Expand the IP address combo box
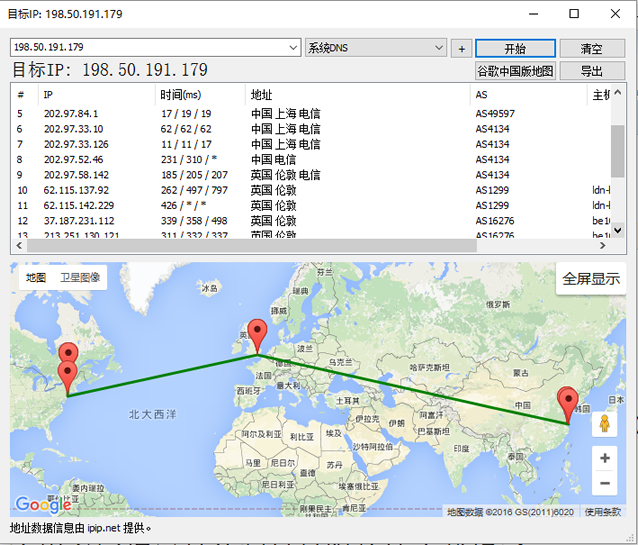The width and height of the screenshot is (638, 545). pyautogui.click(x=293, y=48)
